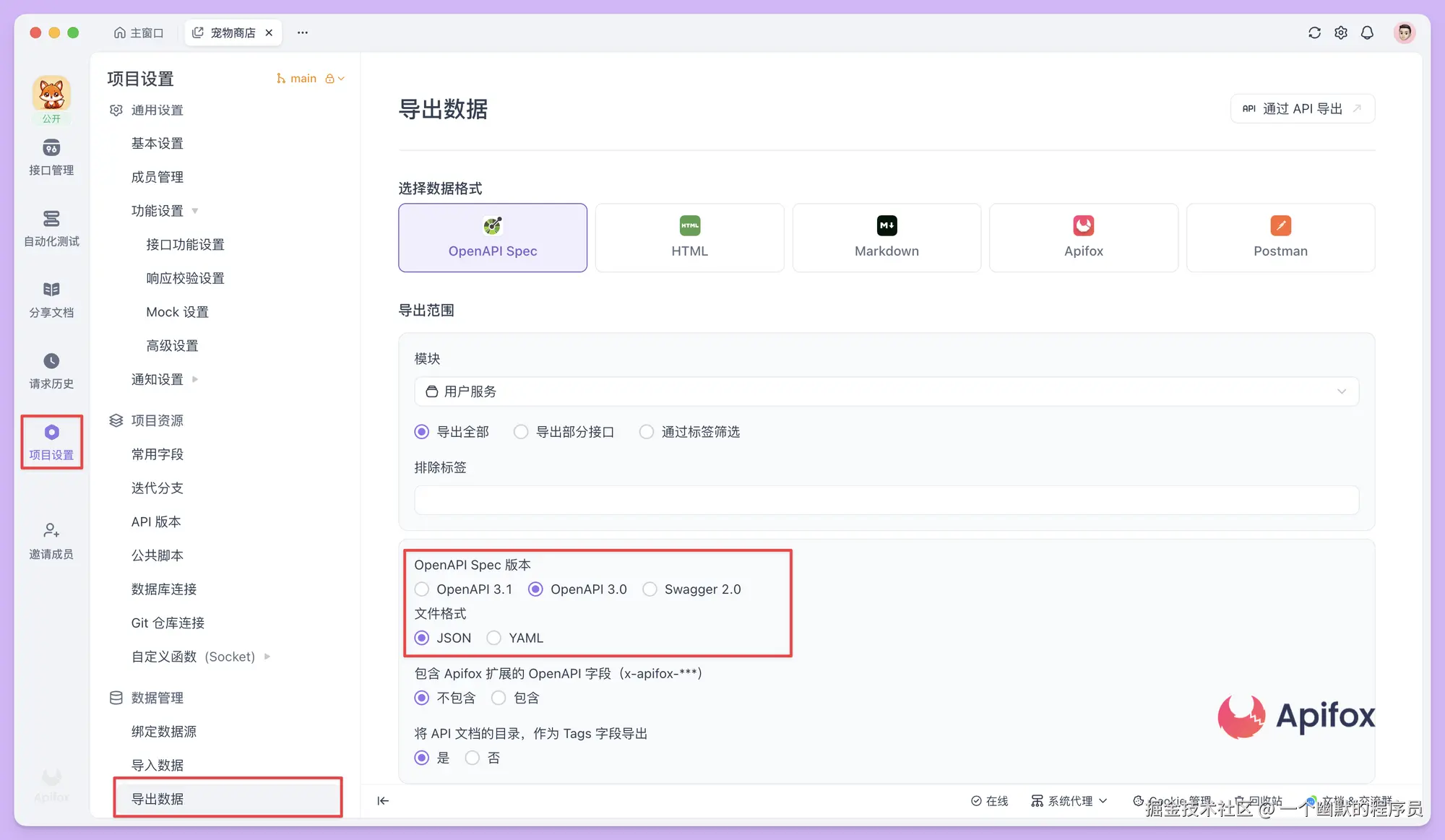Click the 通过 API 导出 button
This screenshot has width=1445, height=840.
1302,108
